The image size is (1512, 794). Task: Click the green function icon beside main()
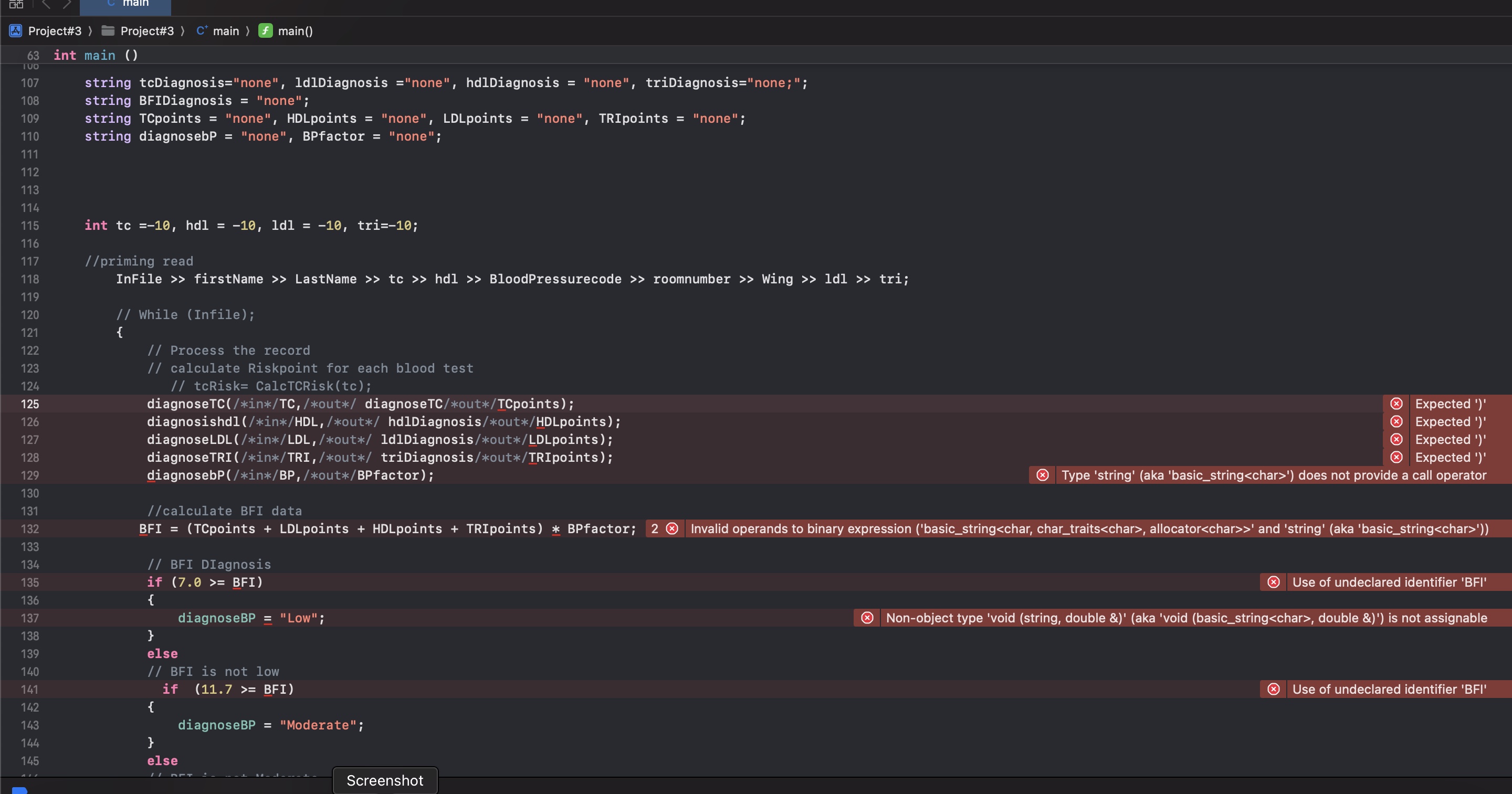pyautogui.click(x=266, y=30)
